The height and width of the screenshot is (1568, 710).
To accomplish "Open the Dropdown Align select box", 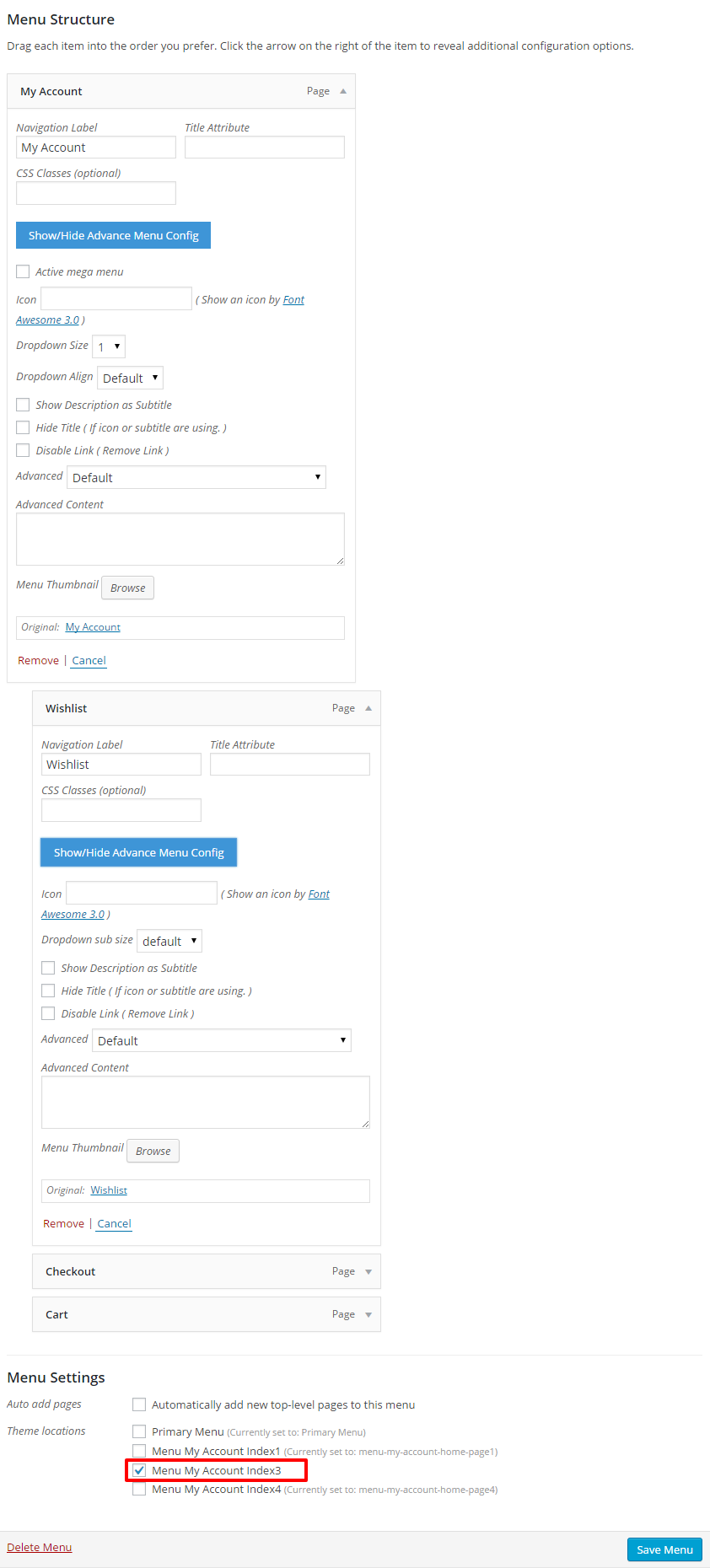I will click(x=130, y=378).
